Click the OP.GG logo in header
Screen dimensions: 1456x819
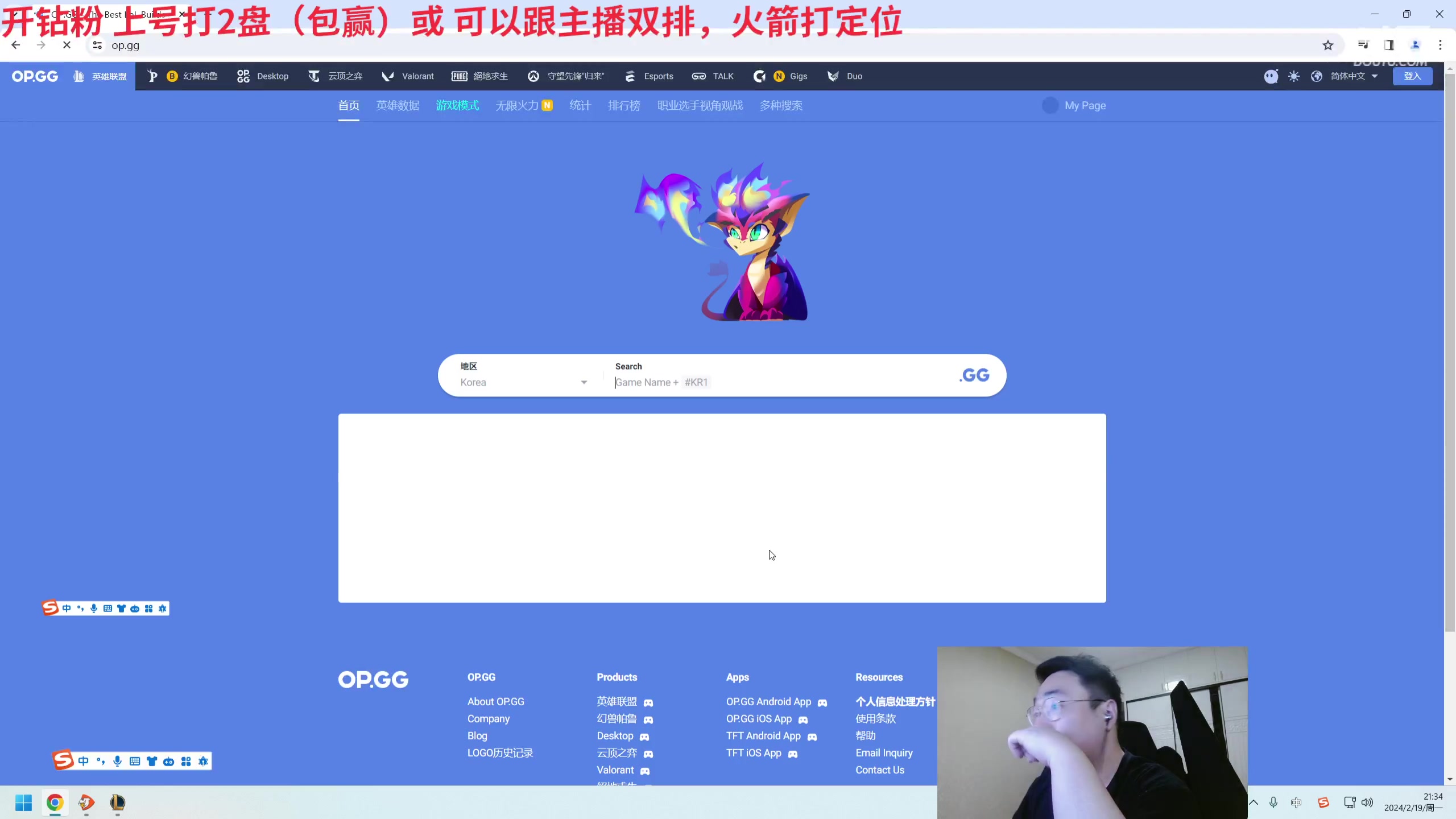click(x=35, y=76)
